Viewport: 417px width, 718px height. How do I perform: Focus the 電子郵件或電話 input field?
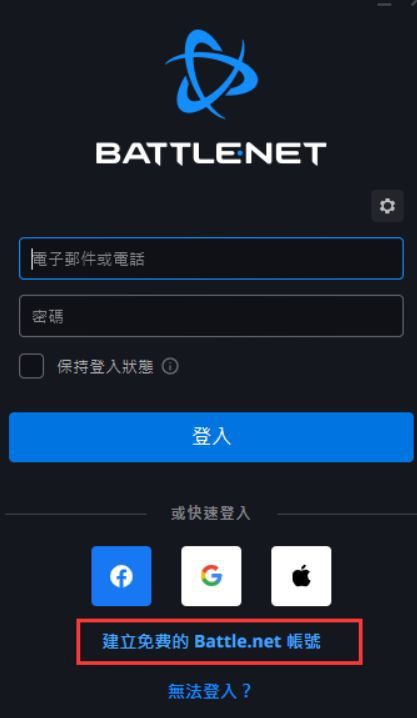pos(211,258)
